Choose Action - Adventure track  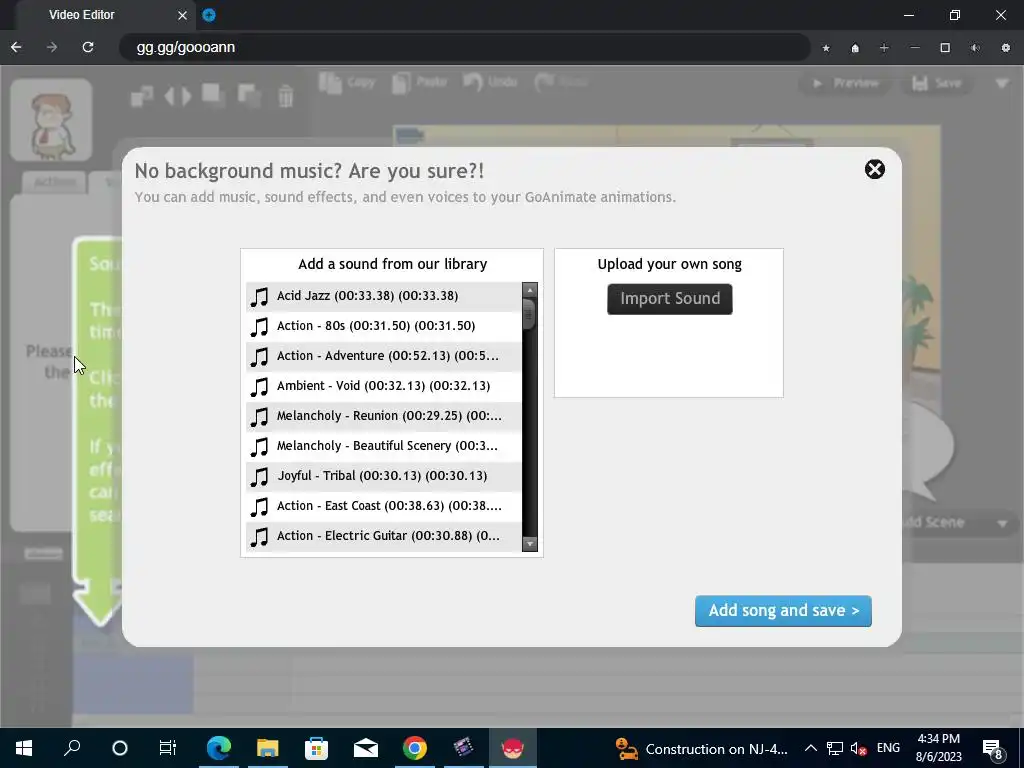pos(384,356)
